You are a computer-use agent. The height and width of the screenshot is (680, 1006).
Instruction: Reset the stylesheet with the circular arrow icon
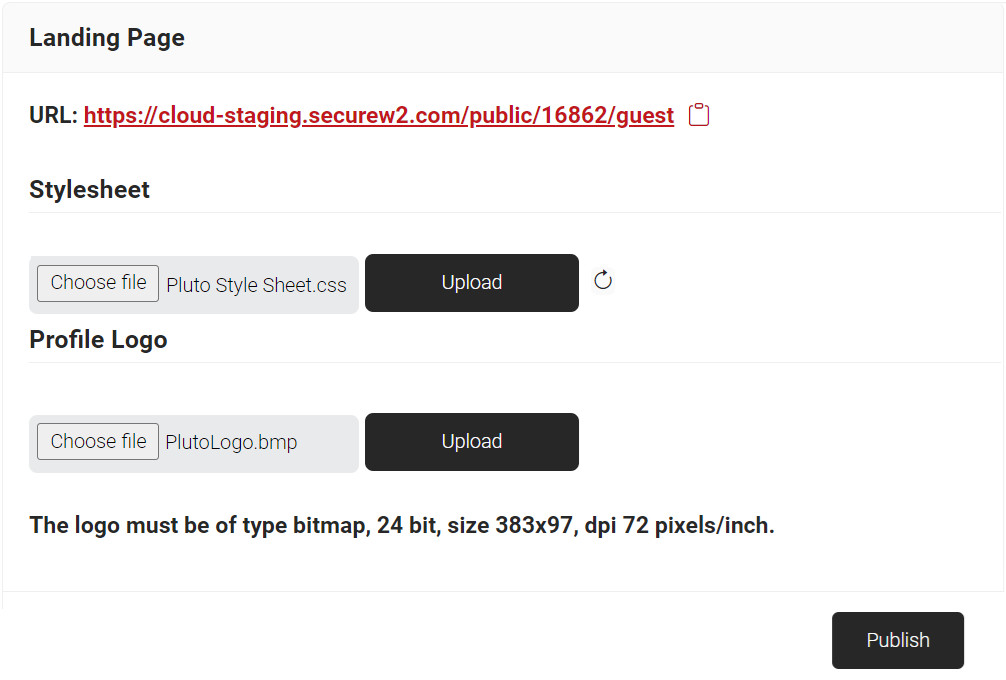coord(603,281)
